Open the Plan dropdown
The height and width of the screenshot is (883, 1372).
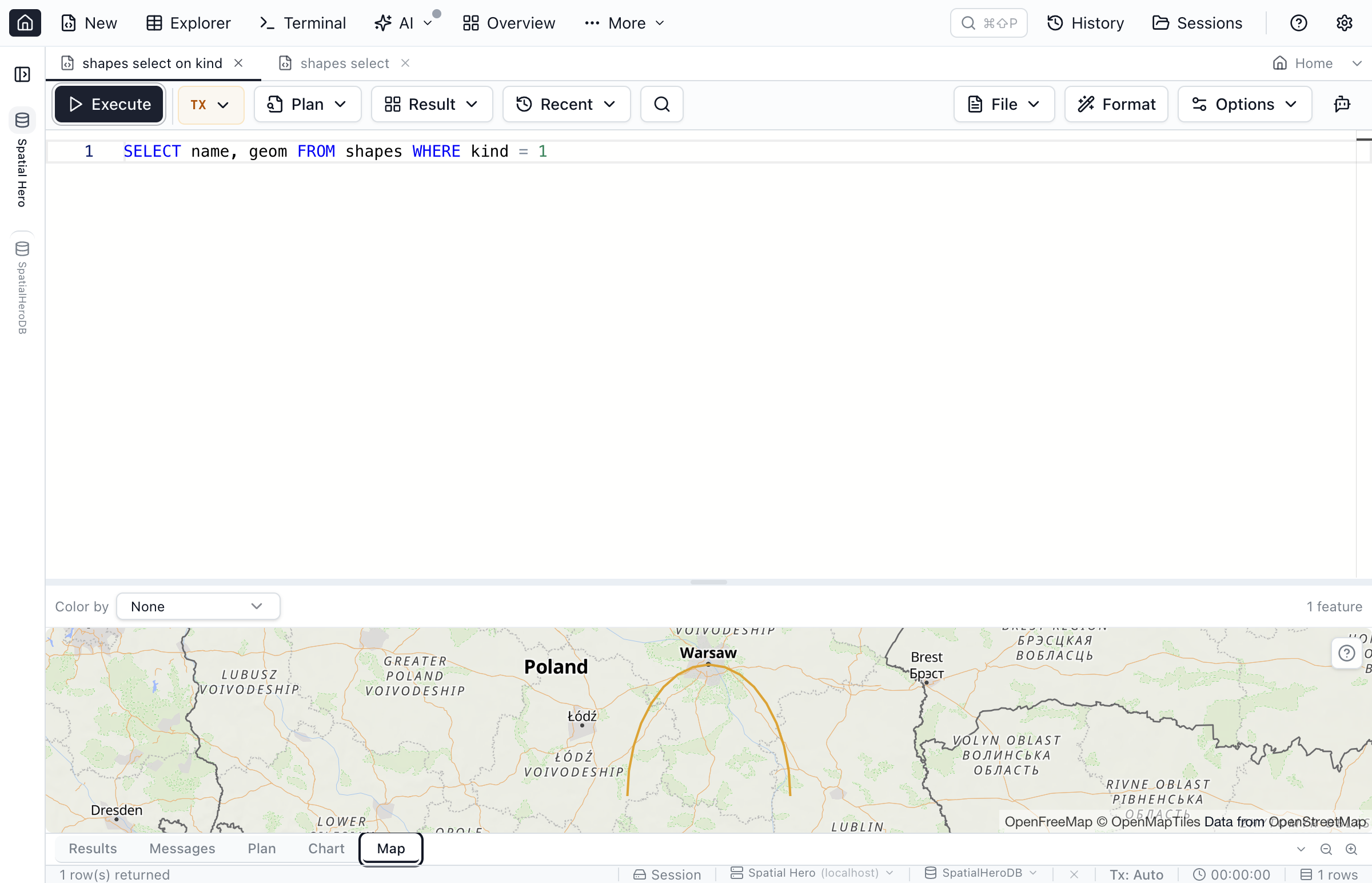click(x=307, y=104)
